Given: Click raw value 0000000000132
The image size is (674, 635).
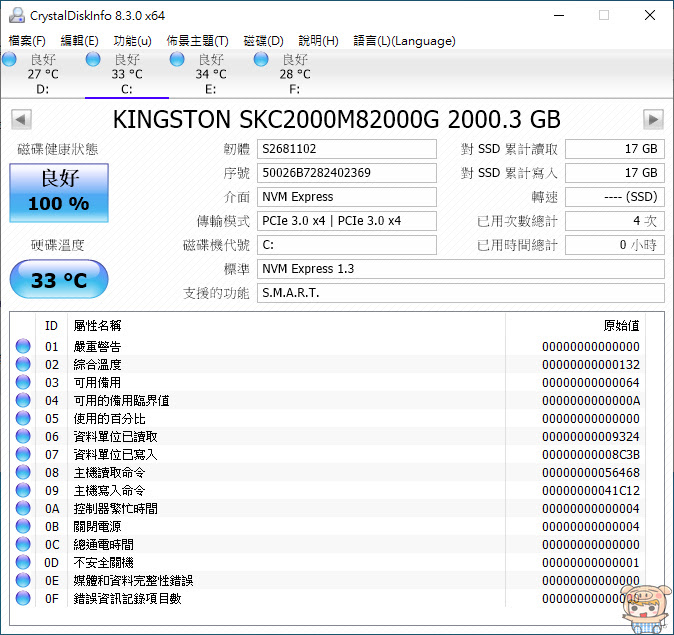Looking at the screenshot, I should click(591, 365).
